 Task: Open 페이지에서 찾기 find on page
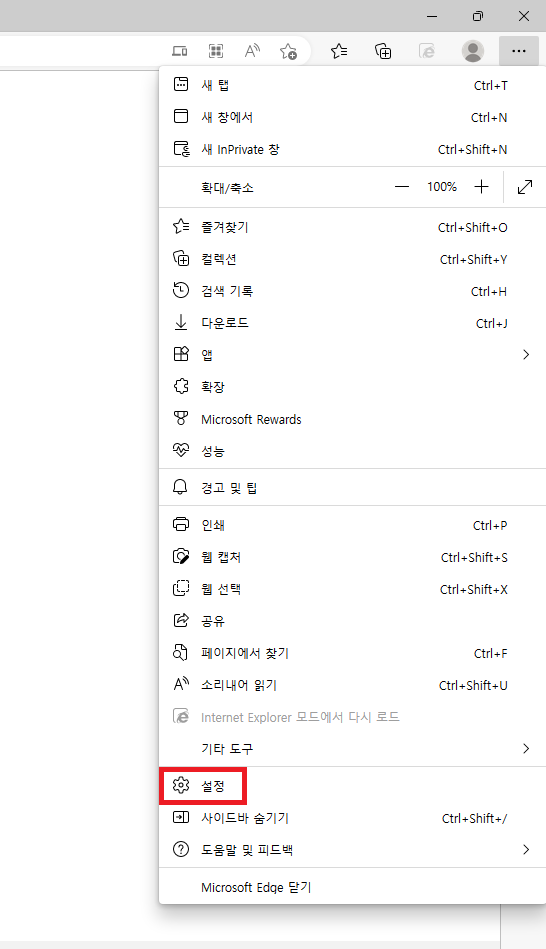(x=352, y=654)
